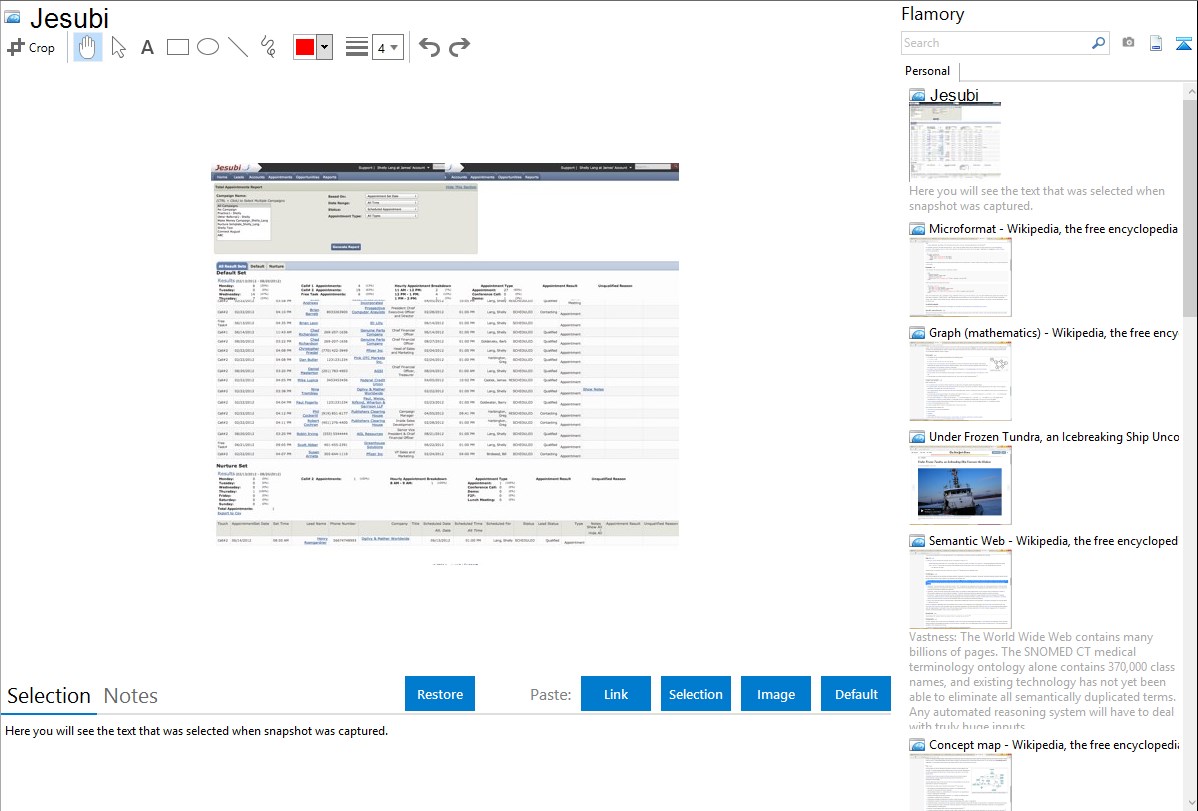Click the blue upload icon in Flamory header

tap(1183, 43)
